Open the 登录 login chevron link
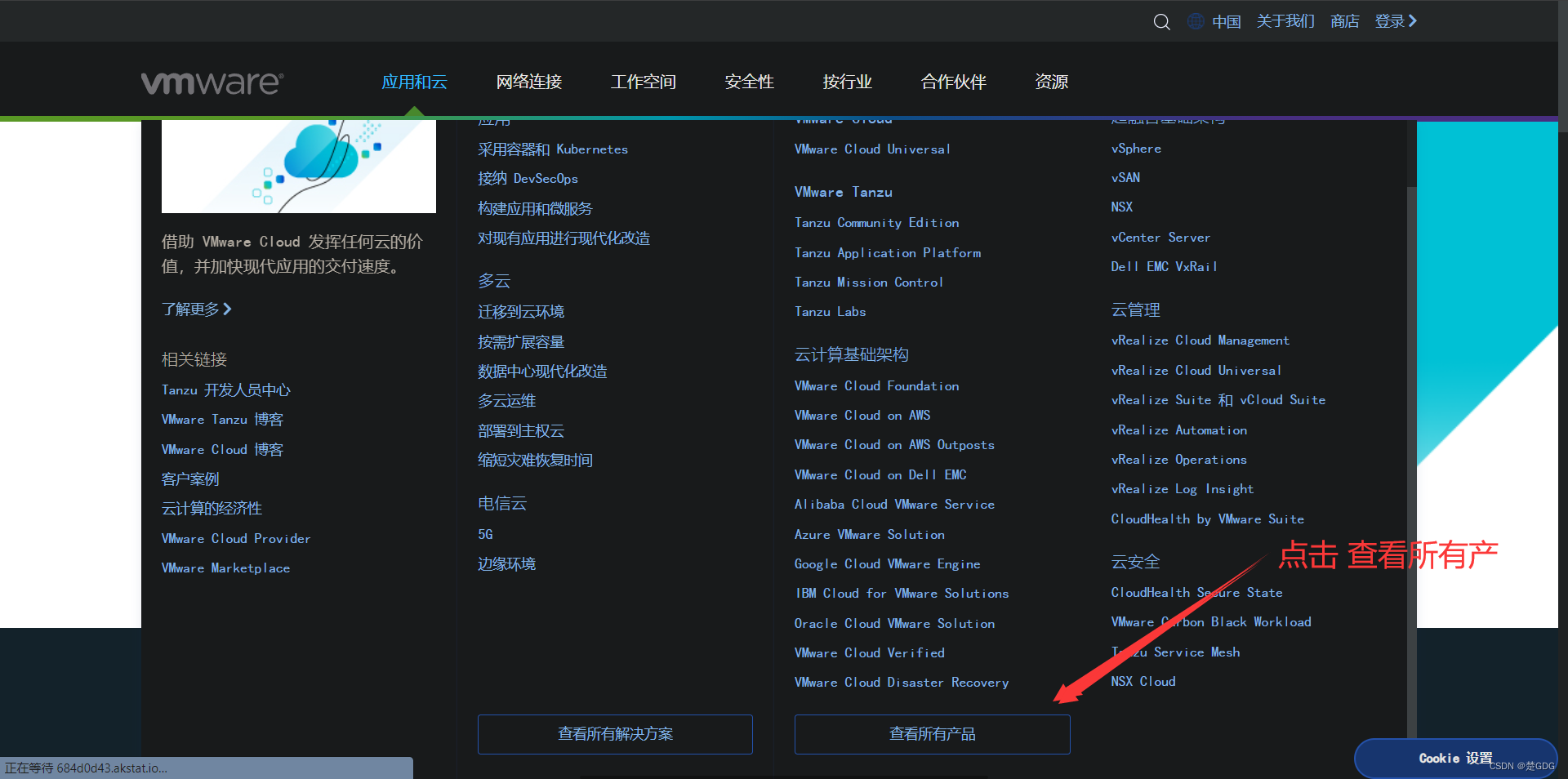 1396,21
